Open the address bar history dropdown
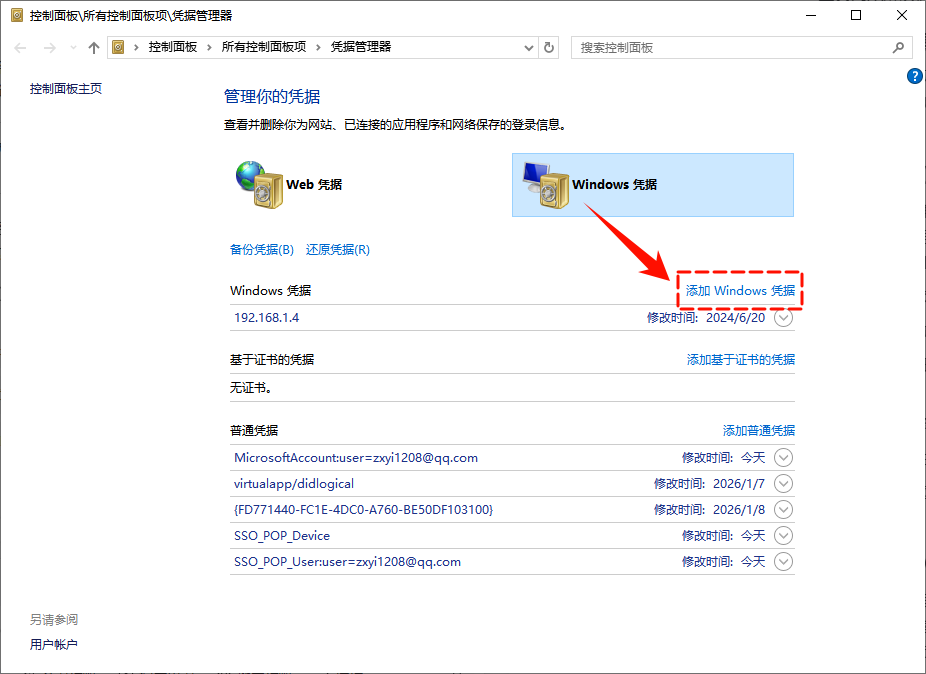 [x=529, y=47]
